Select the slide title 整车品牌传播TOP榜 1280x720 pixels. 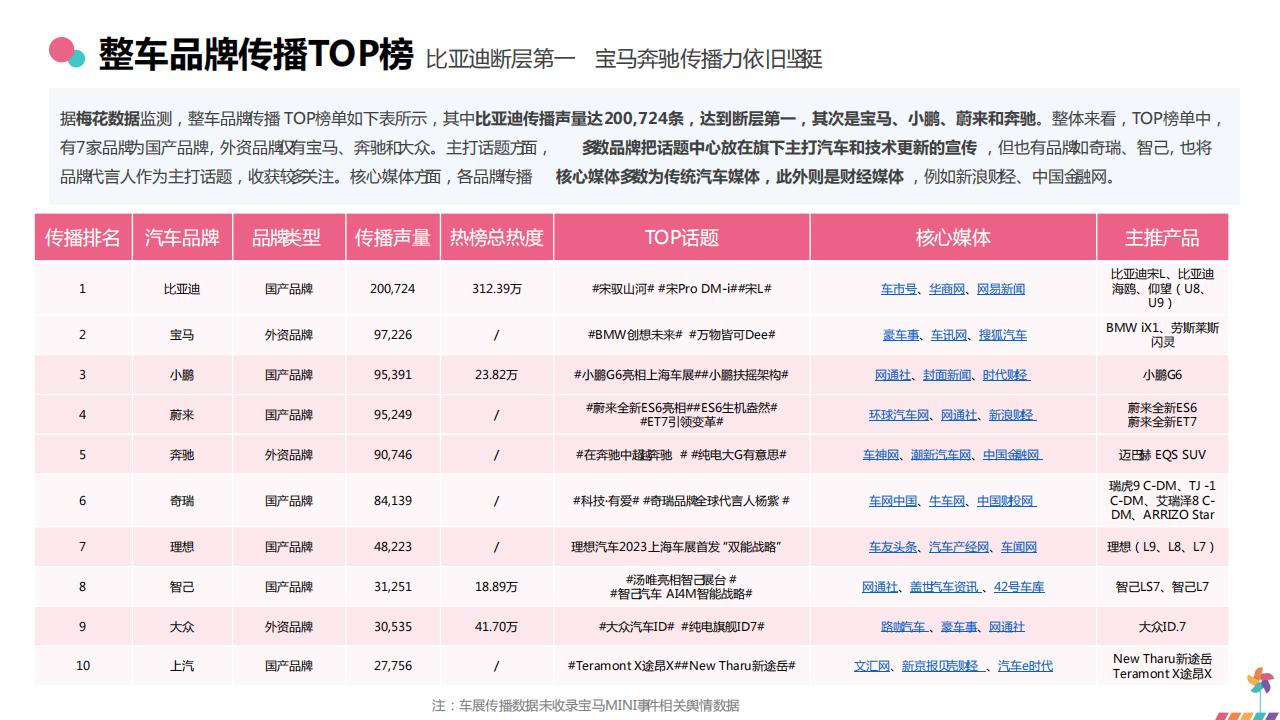coord(255,56)
